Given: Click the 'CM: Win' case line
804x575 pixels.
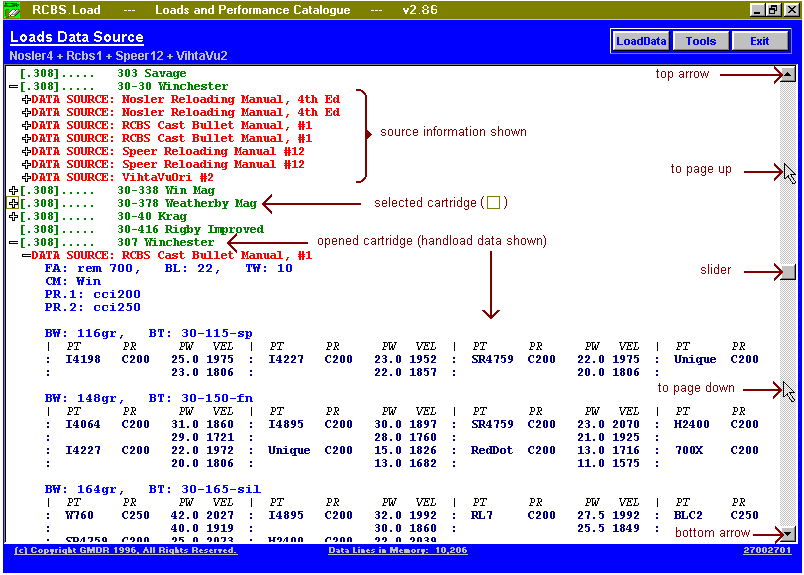Looking at the screenshot, I should click(73, 281).
